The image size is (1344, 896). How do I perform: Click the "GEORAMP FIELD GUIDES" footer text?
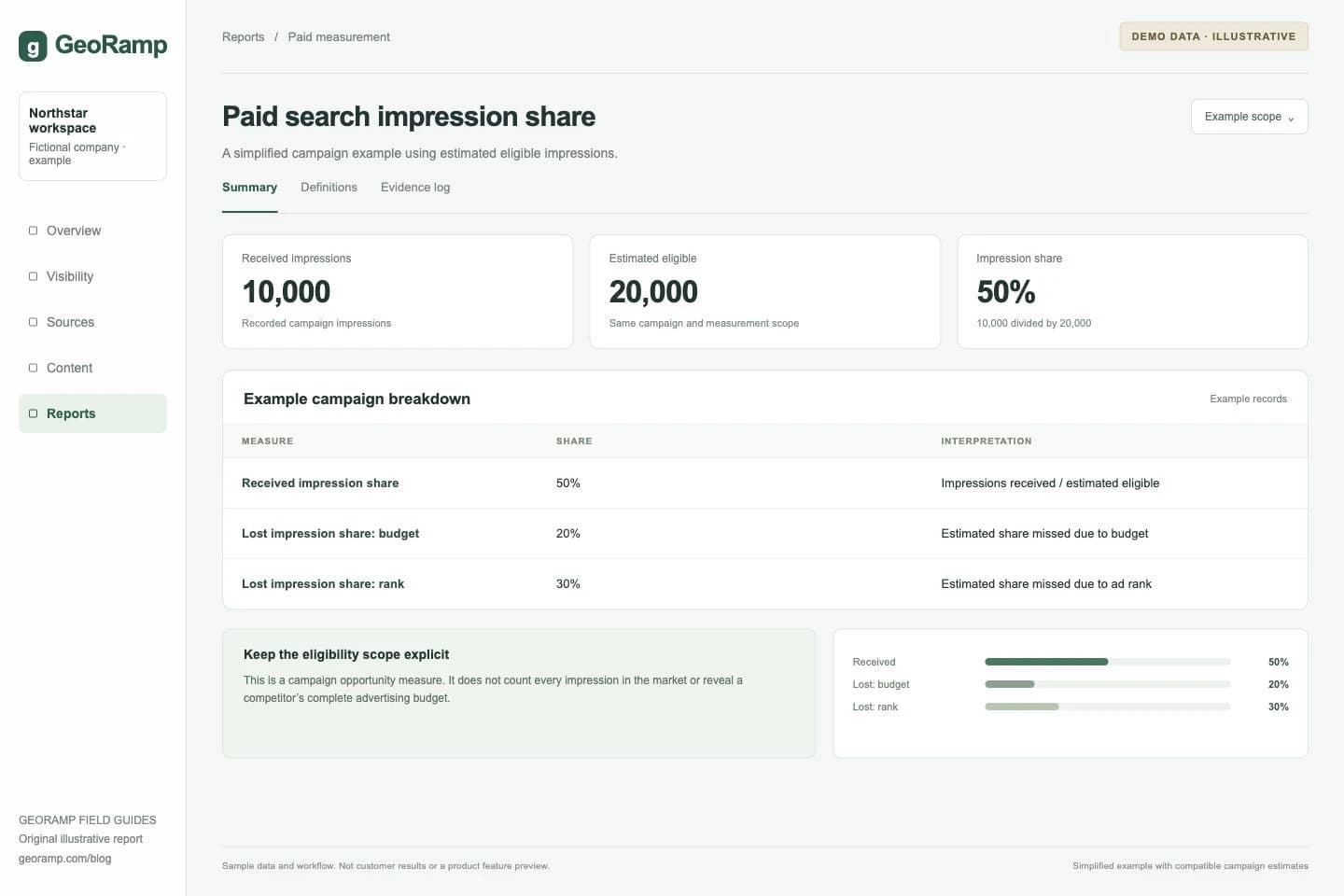point(88,820)
